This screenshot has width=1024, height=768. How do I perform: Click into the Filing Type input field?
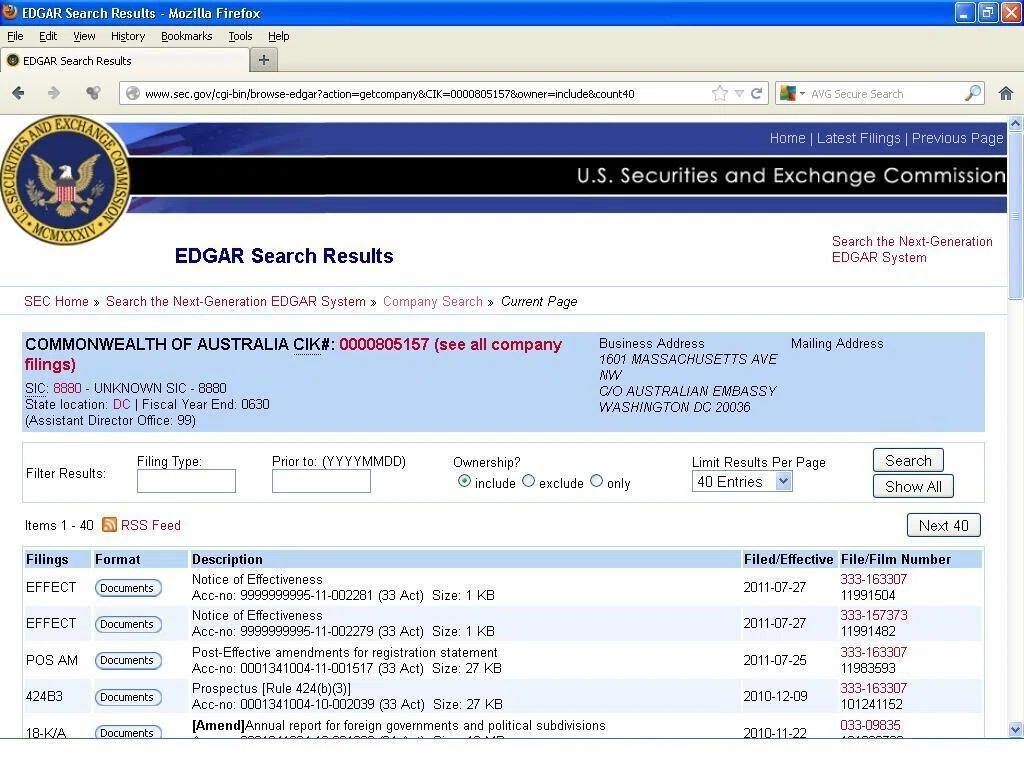pos(186,481)
